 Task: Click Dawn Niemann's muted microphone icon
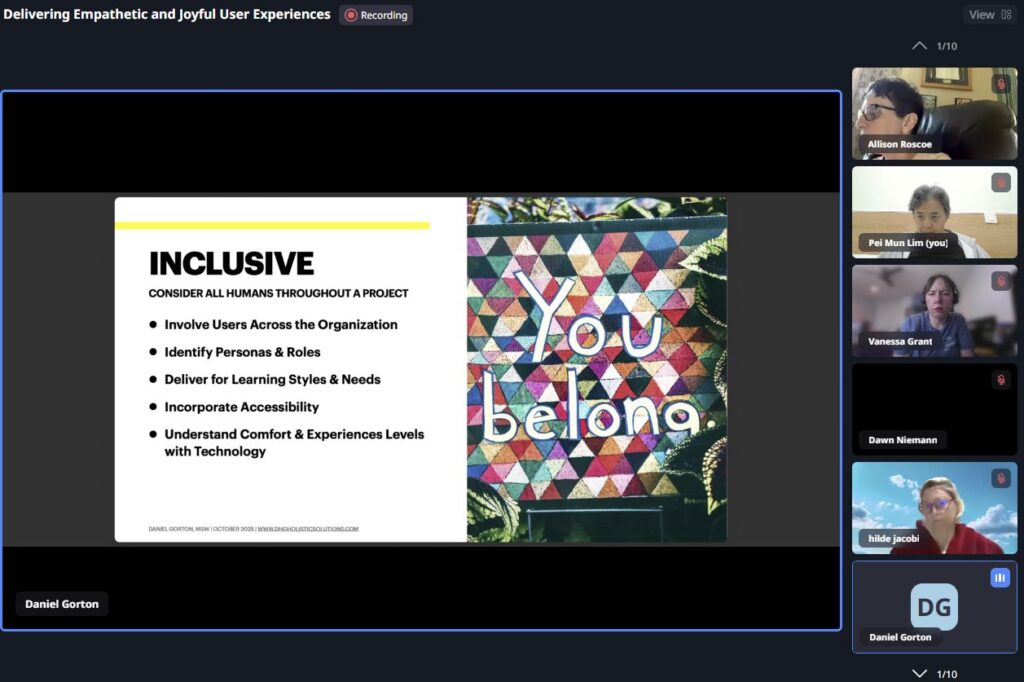tap(1000, 380)
